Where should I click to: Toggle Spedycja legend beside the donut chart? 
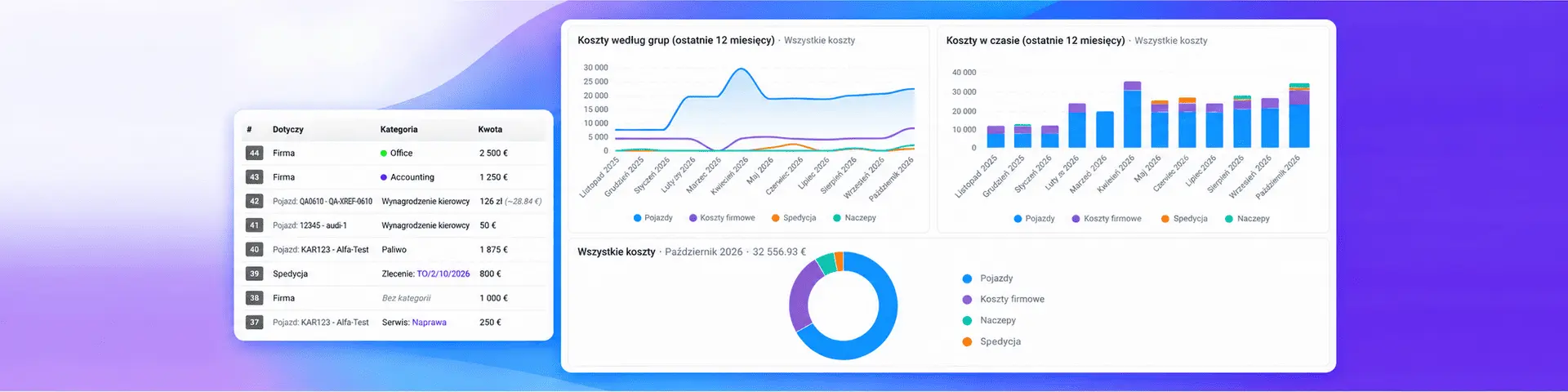pos(991,342)
